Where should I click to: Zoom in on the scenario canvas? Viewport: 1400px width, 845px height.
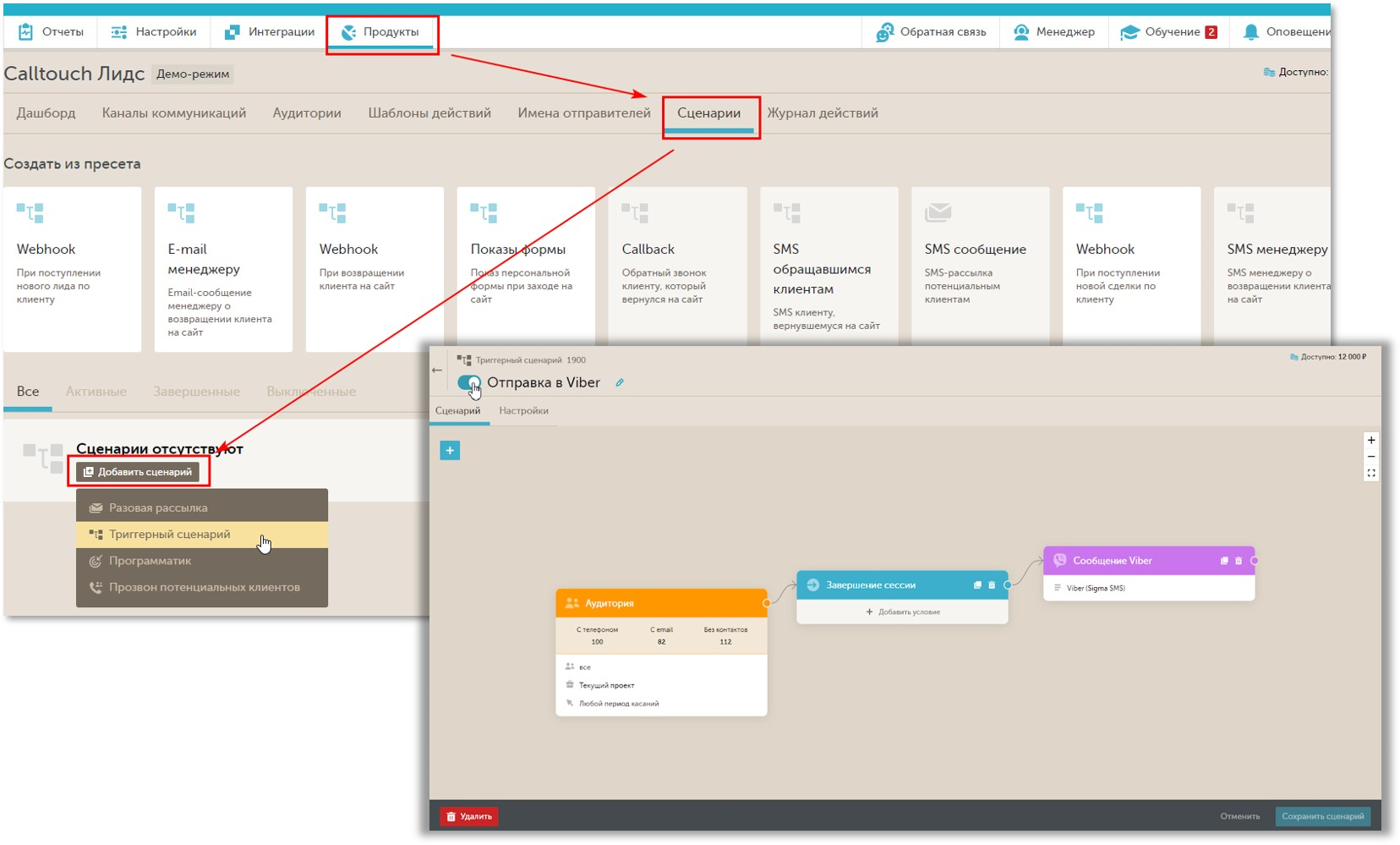[x=1371, y=440]
